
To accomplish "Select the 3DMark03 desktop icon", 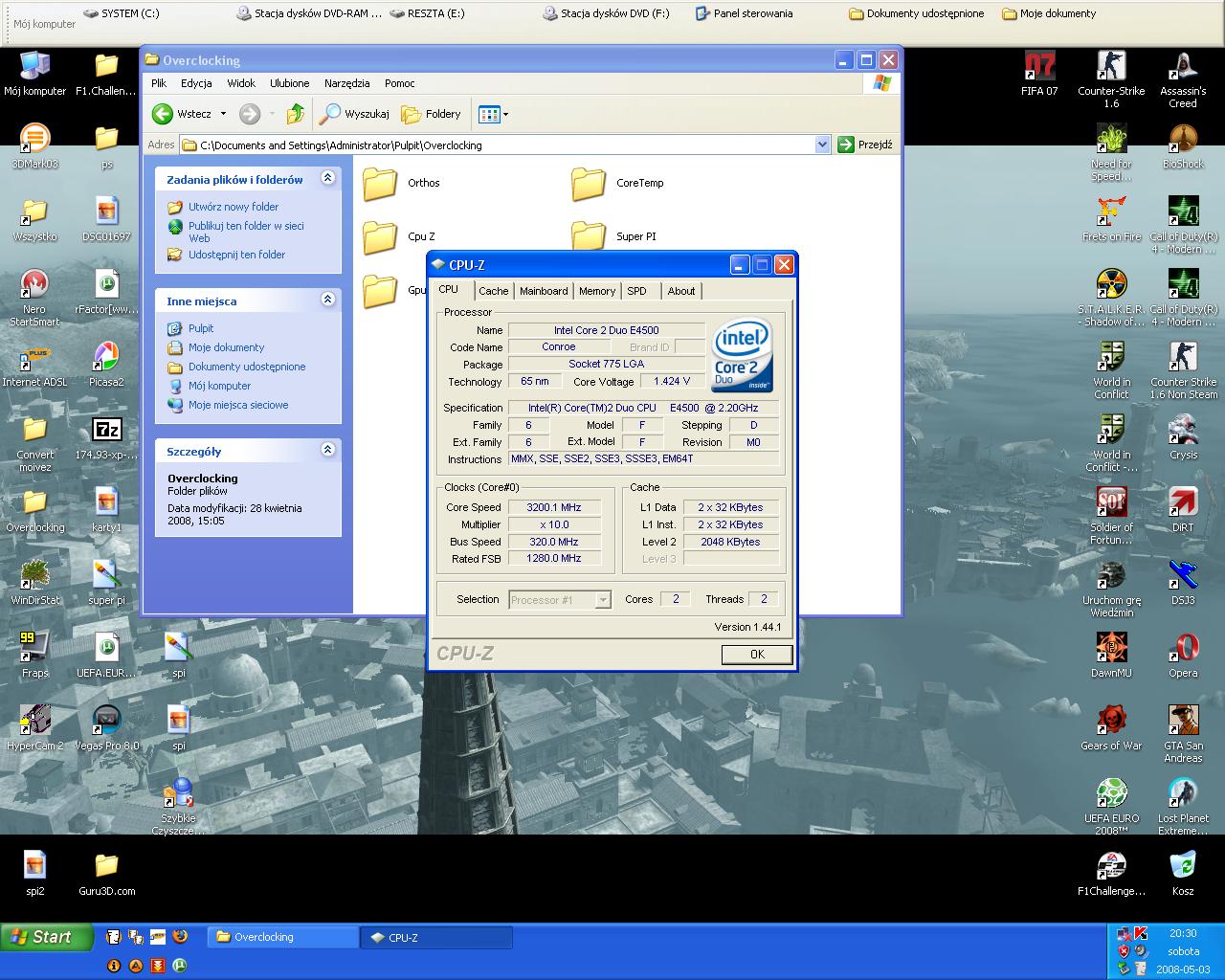I will [35, 146].
